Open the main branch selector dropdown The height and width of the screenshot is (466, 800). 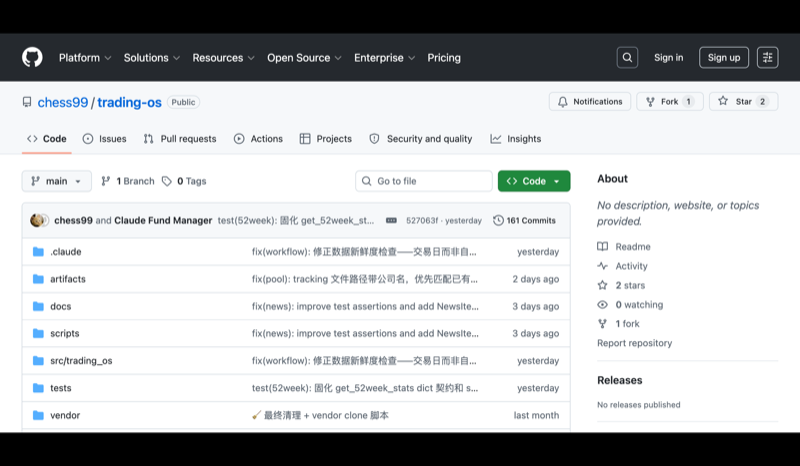[x=57, y=181]
